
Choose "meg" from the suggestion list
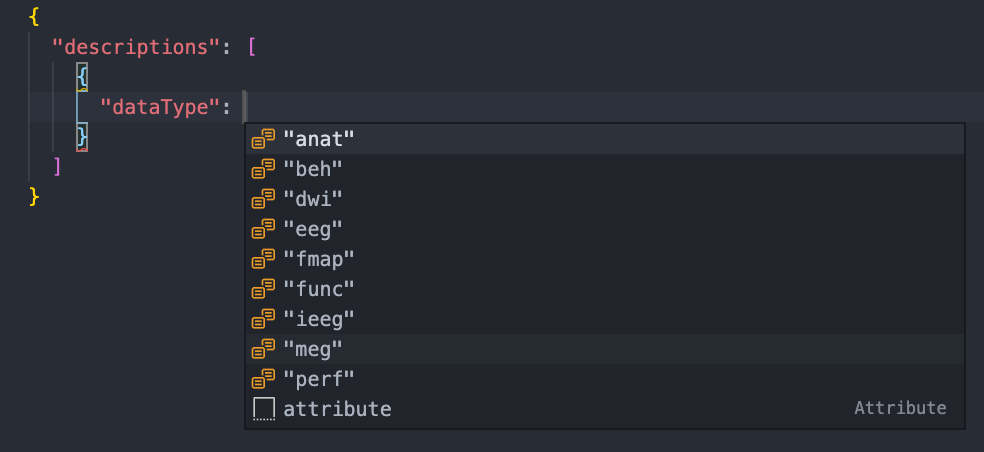[313, 349]
